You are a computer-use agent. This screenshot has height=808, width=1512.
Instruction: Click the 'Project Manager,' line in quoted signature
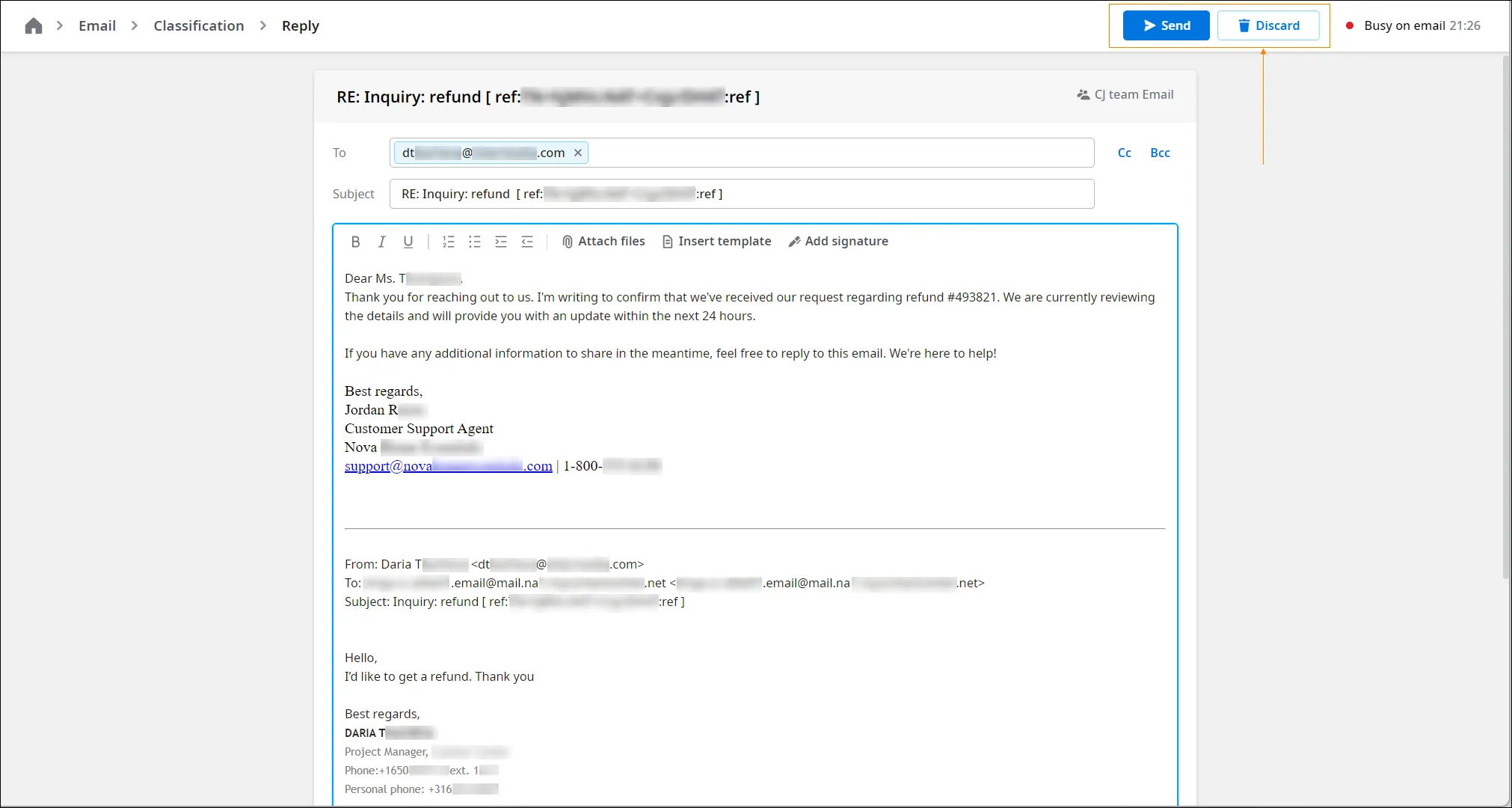pyautogui.click(x=426, y=752)
